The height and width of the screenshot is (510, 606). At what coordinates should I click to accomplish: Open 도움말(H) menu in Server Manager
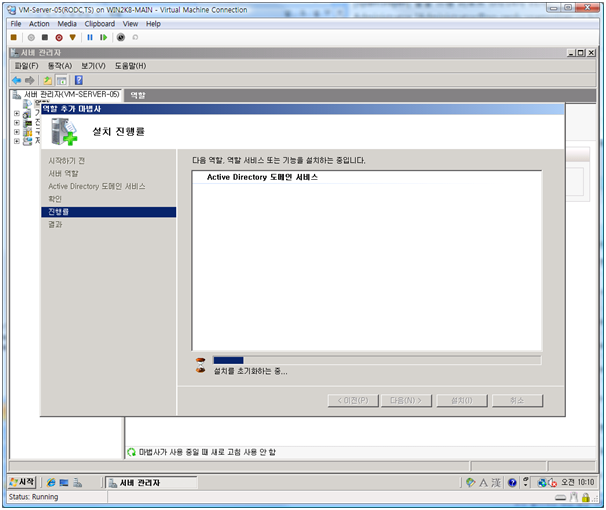tap(130, 66)
